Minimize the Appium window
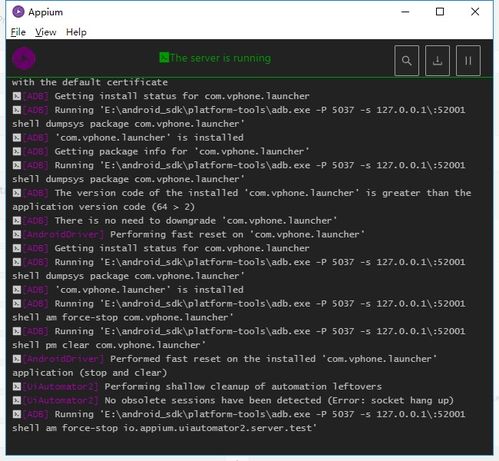 [405, 12]
